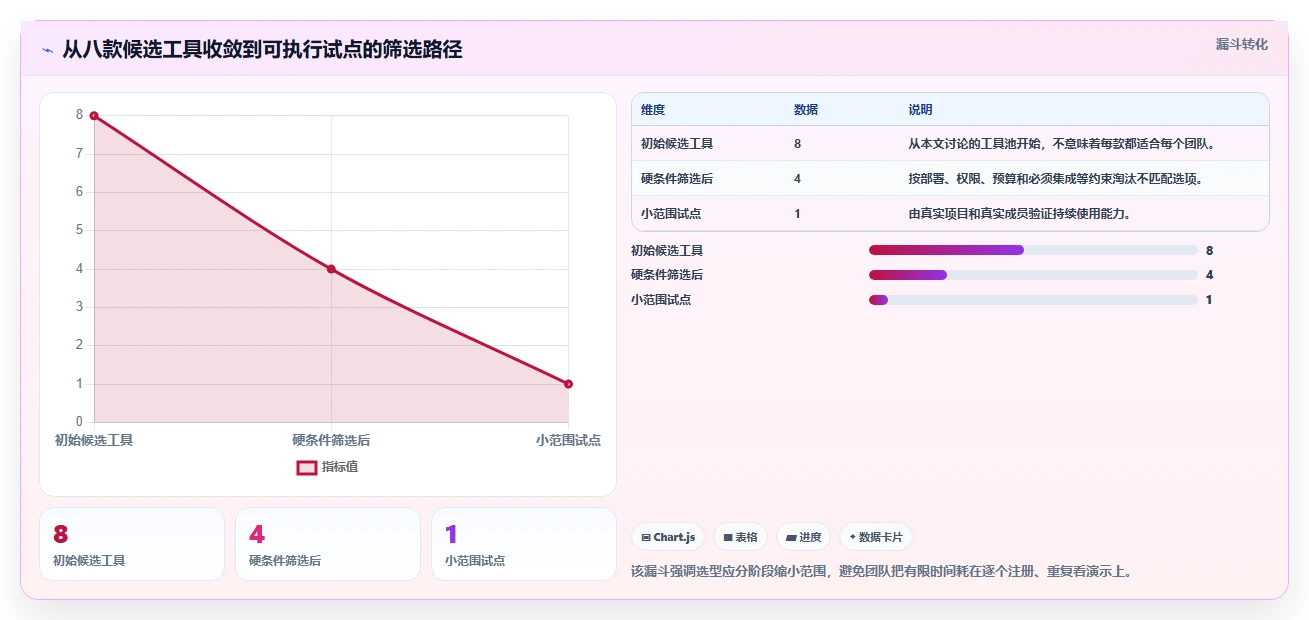Select the chart data point at value 8

(x=94, y=116)
